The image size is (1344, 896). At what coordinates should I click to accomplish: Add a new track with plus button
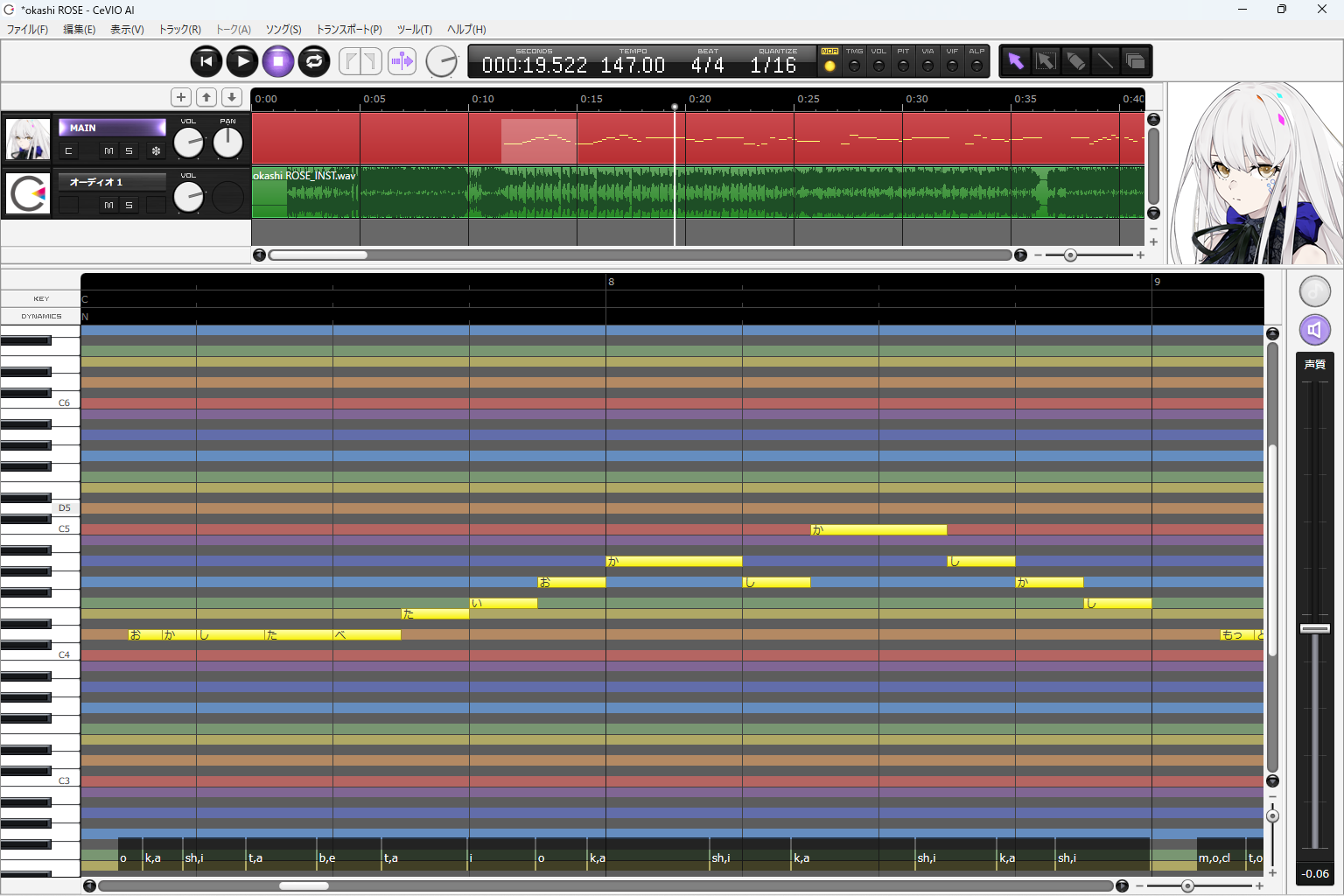tap(181, 97)
